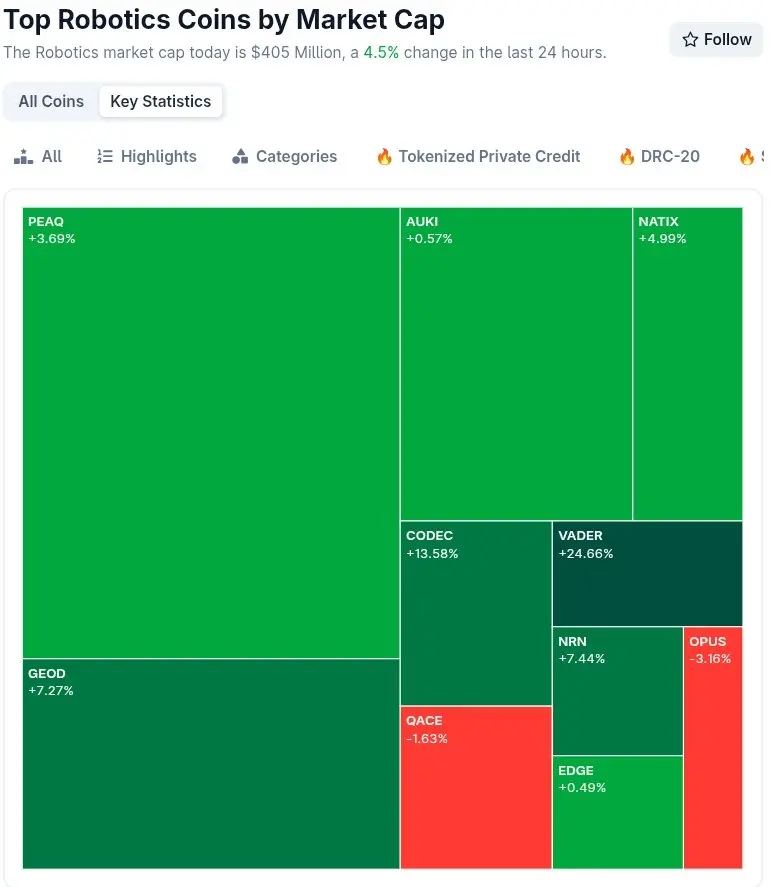This screenshot has height=887, width=773.
Task: Click the Categories shapes icon
Action: click(239, 157)
